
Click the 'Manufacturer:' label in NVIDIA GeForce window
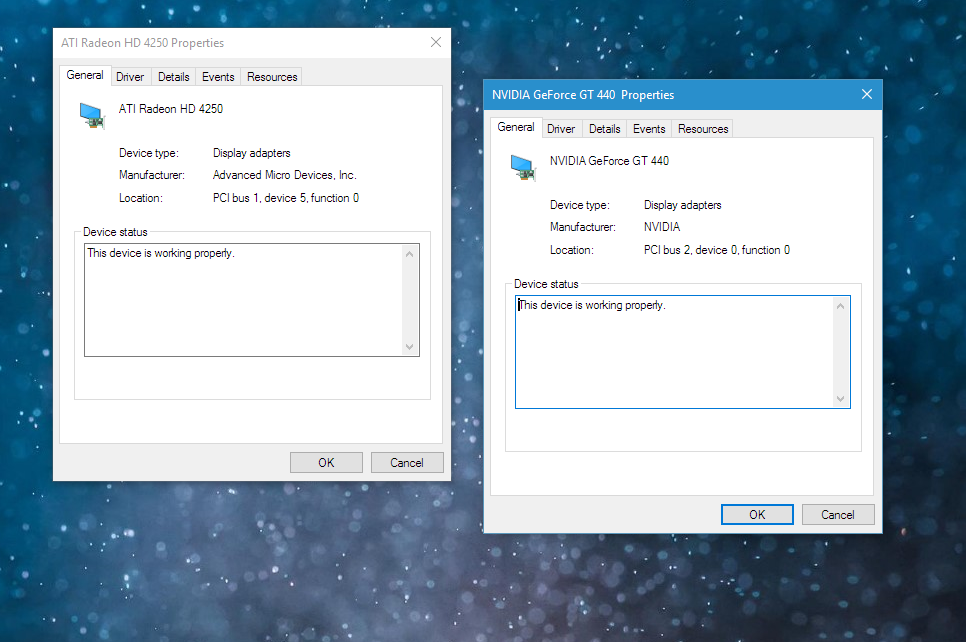[583, 227]
